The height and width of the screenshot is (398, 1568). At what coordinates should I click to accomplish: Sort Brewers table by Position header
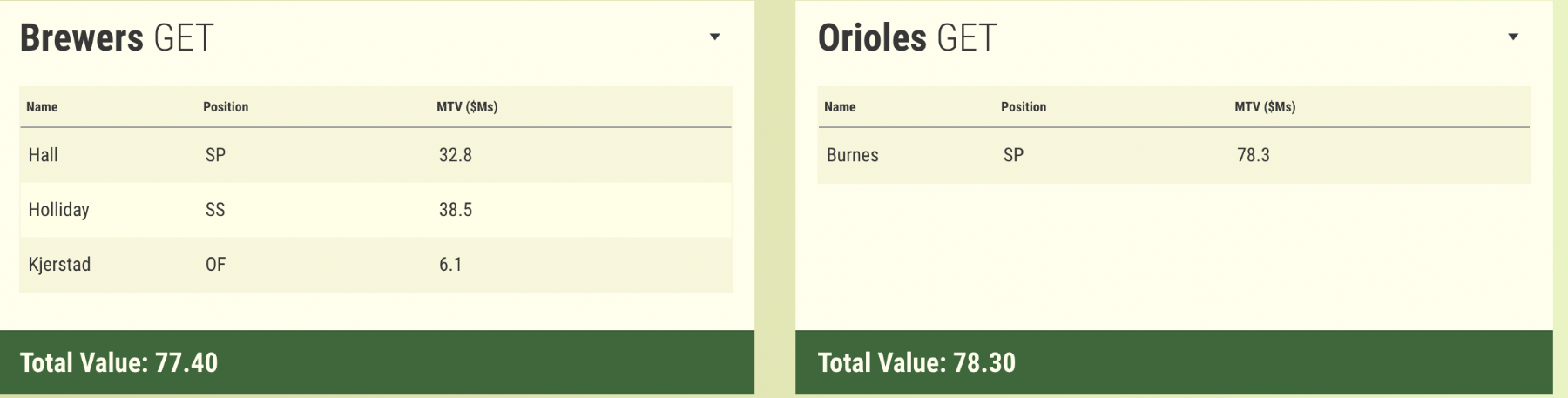[226, 107]
